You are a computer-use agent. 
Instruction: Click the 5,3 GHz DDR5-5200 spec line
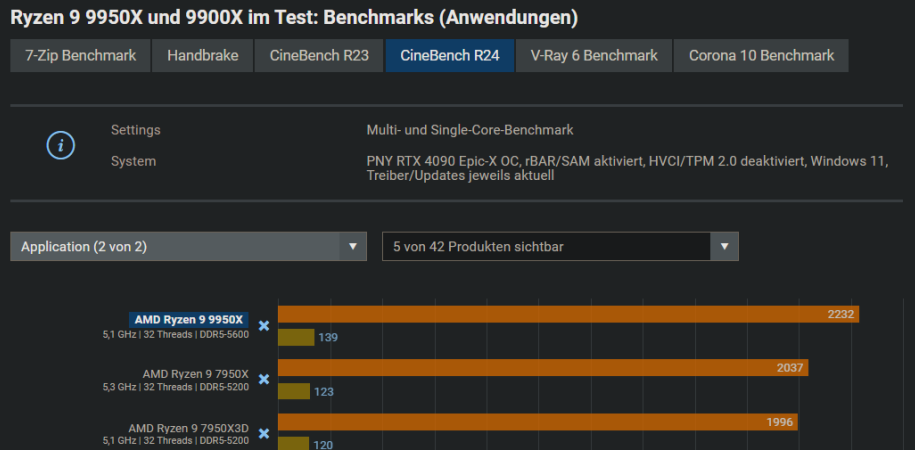176,387
